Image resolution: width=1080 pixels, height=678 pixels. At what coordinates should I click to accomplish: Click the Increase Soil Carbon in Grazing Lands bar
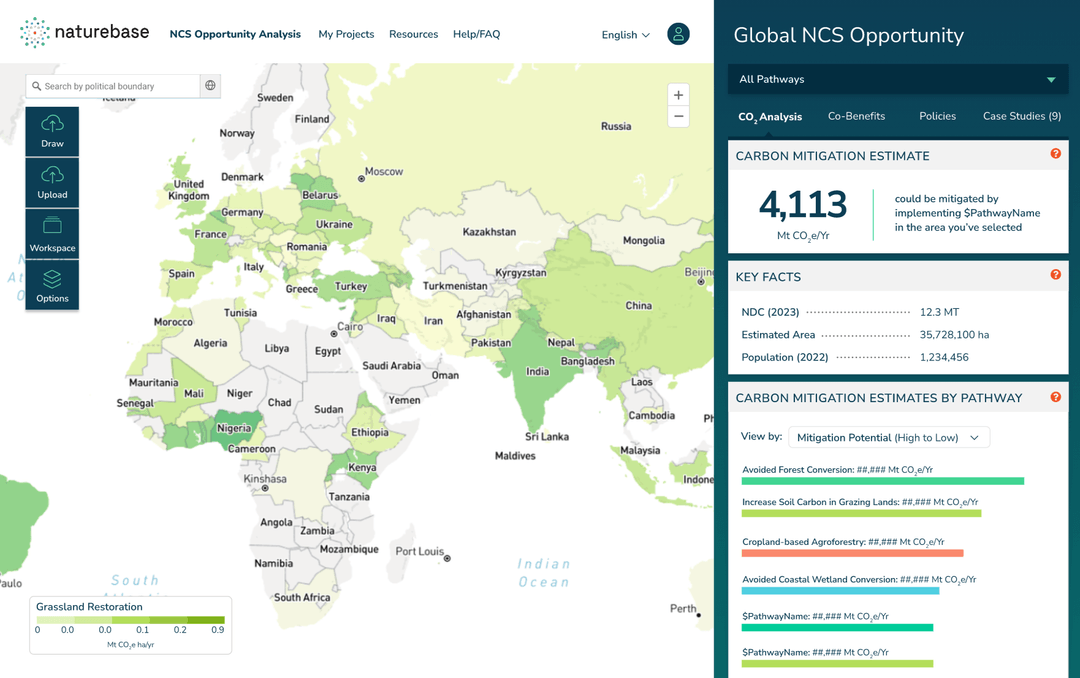861,513
